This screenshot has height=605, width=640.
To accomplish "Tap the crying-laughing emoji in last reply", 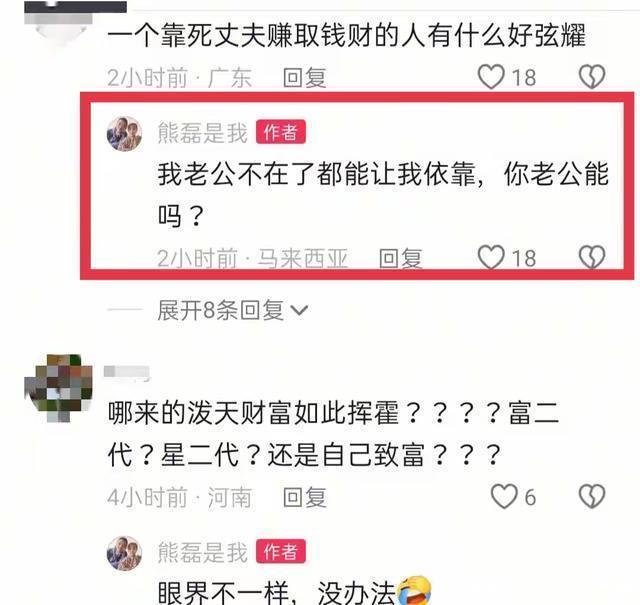I will tap(413, 591).
